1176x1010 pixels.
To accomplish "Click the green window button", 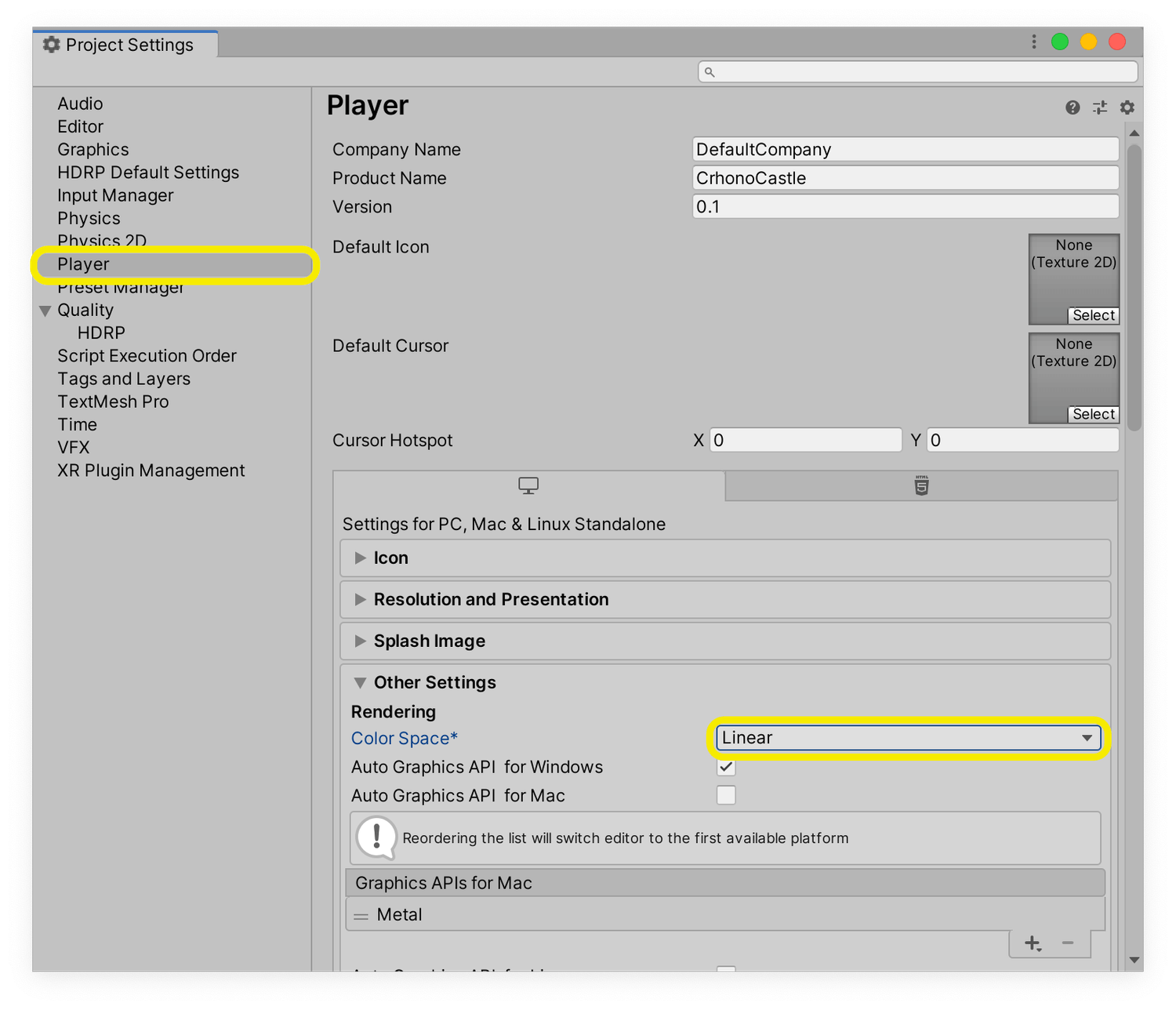I will 1060,42.
